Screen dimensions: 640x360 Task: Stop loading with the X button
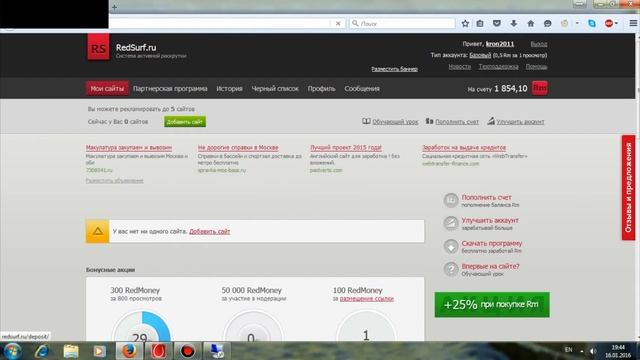(338, 24)
